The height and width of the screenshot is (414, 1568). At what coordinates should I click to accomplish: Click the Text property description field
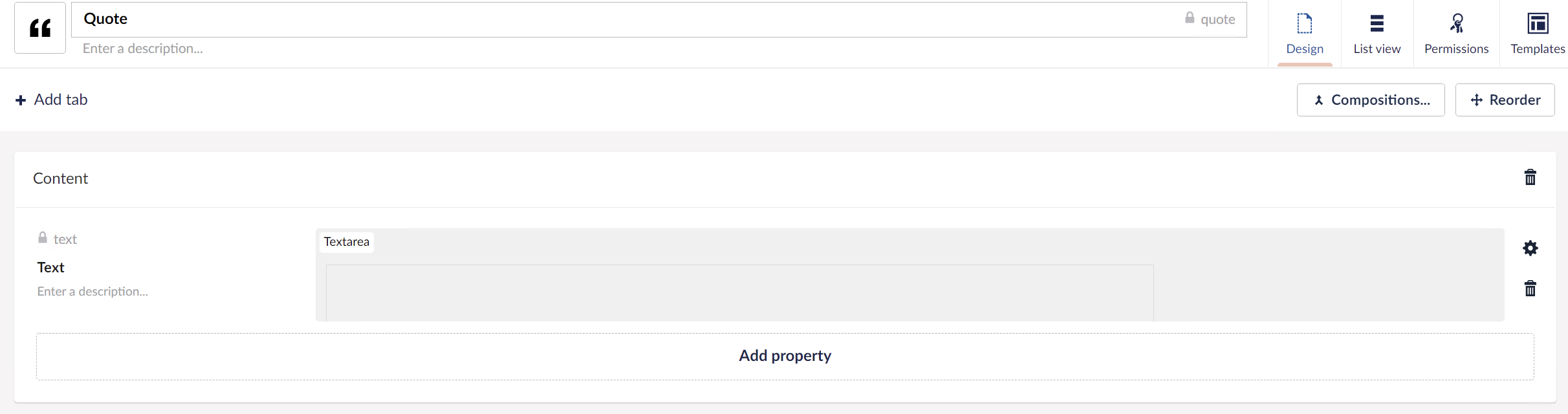(168, 291)
